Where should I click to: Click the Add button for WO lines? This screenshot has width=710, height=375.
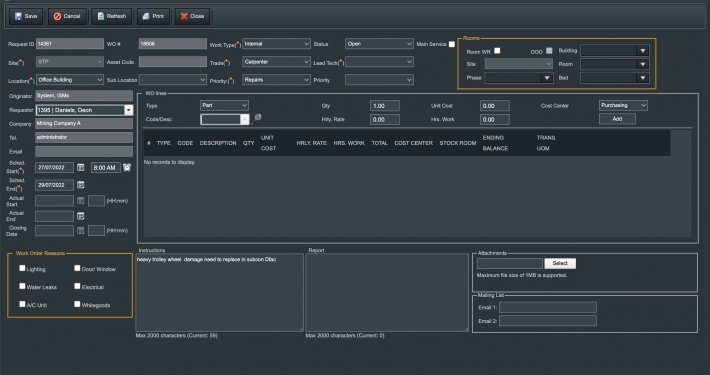617,119
